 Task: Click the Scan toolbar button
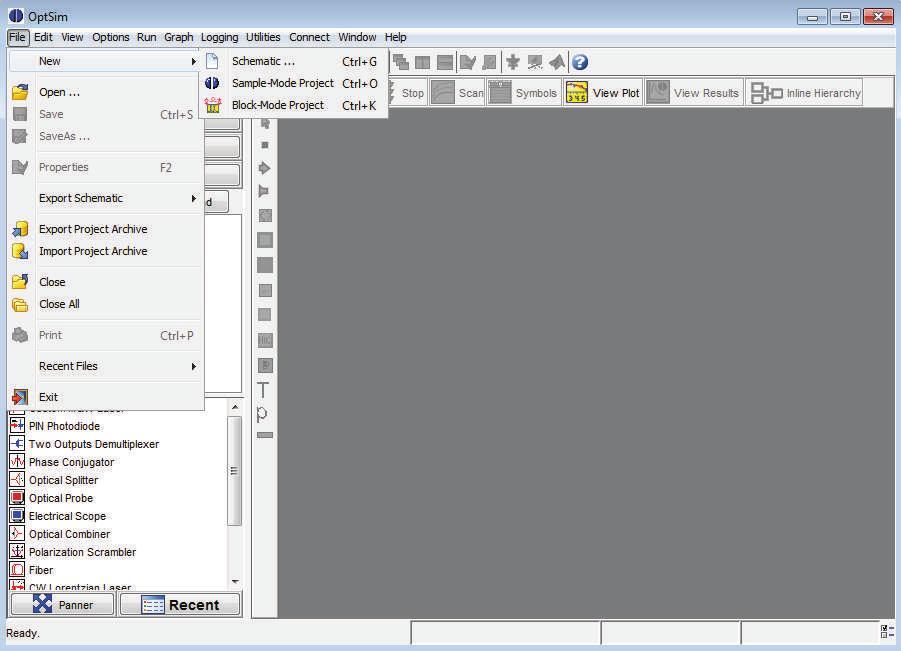457,93
